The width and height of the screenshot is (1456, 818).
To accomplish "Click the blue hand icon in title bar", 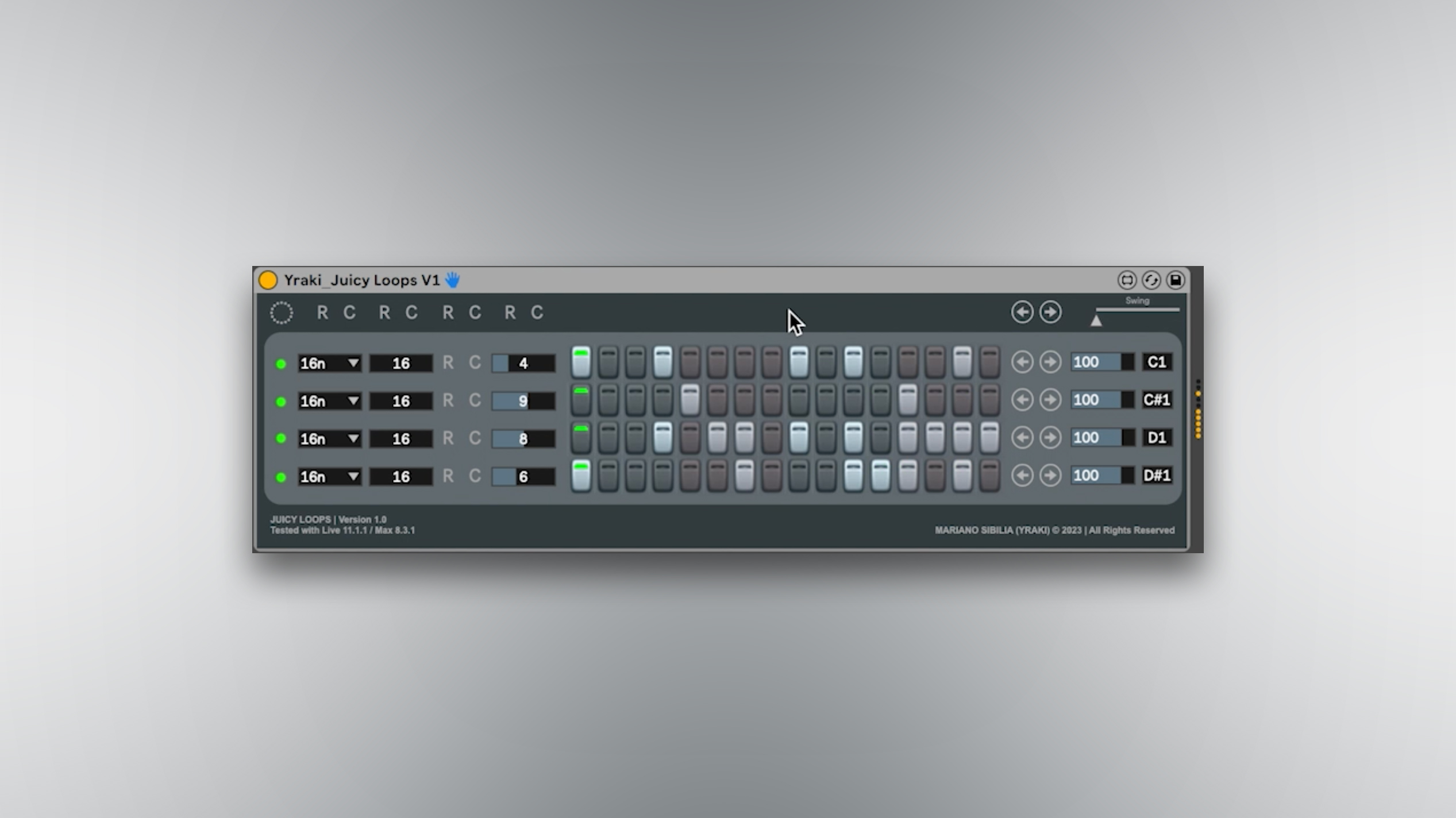I will [x=453, y=280].
